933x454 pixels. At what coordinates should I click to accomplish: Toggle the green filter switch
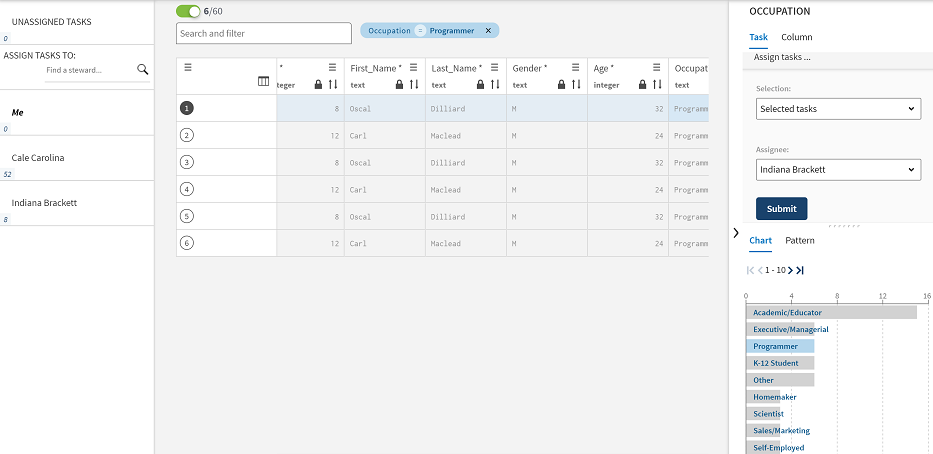tap(188, 11)
